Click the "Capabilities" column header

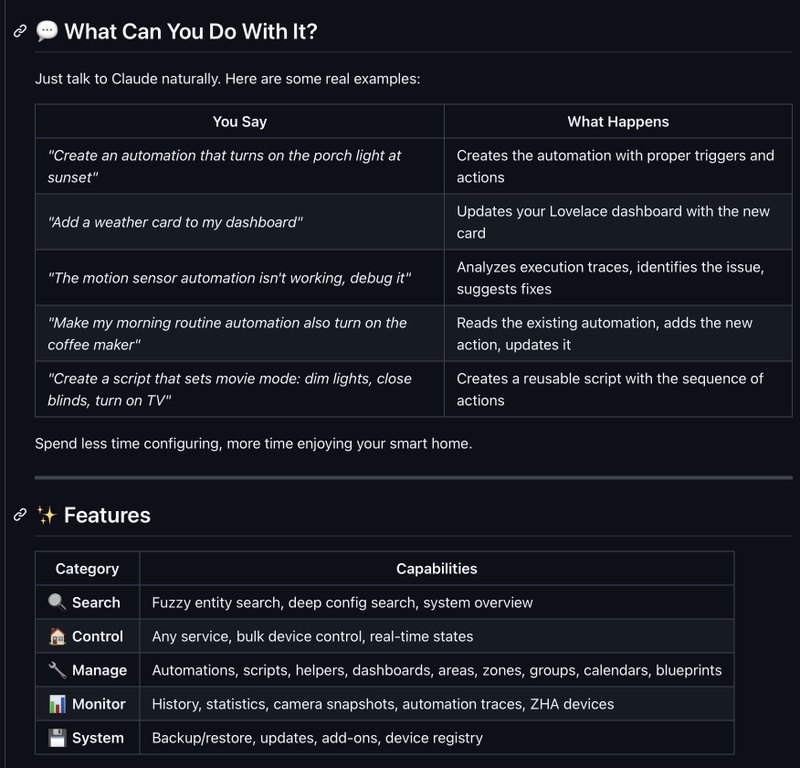pyautogui.click(x=437, y=569)
